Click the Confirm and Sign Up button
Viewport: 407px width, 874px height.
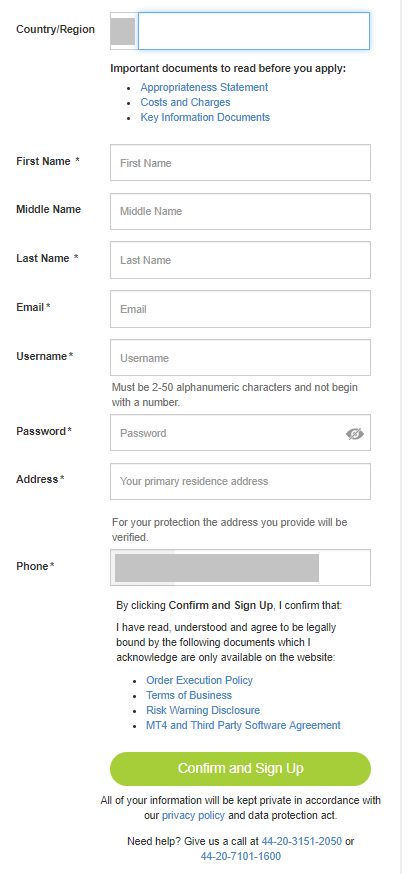240,769
